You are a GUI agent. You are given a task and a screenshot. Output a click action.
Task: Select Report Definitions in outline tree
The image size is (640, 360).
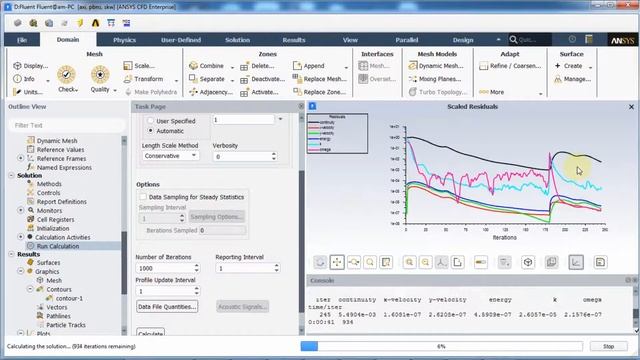click(62, 202)
